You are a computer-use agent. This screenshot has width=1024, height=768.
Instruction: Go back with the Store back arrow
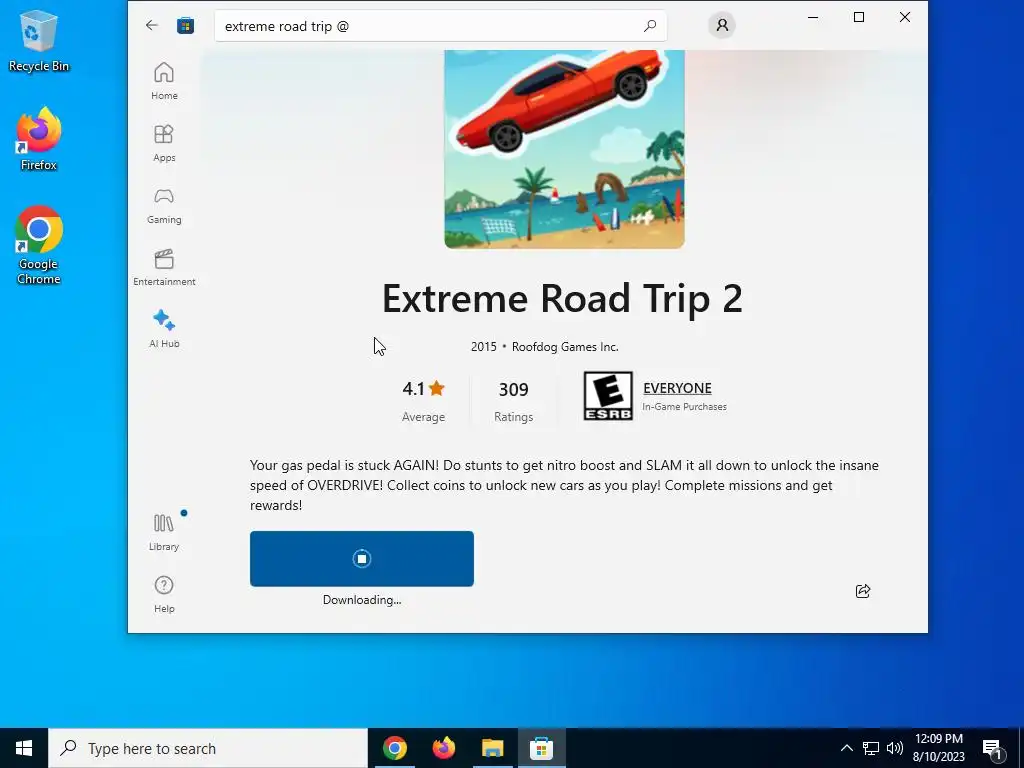(152, 25)
